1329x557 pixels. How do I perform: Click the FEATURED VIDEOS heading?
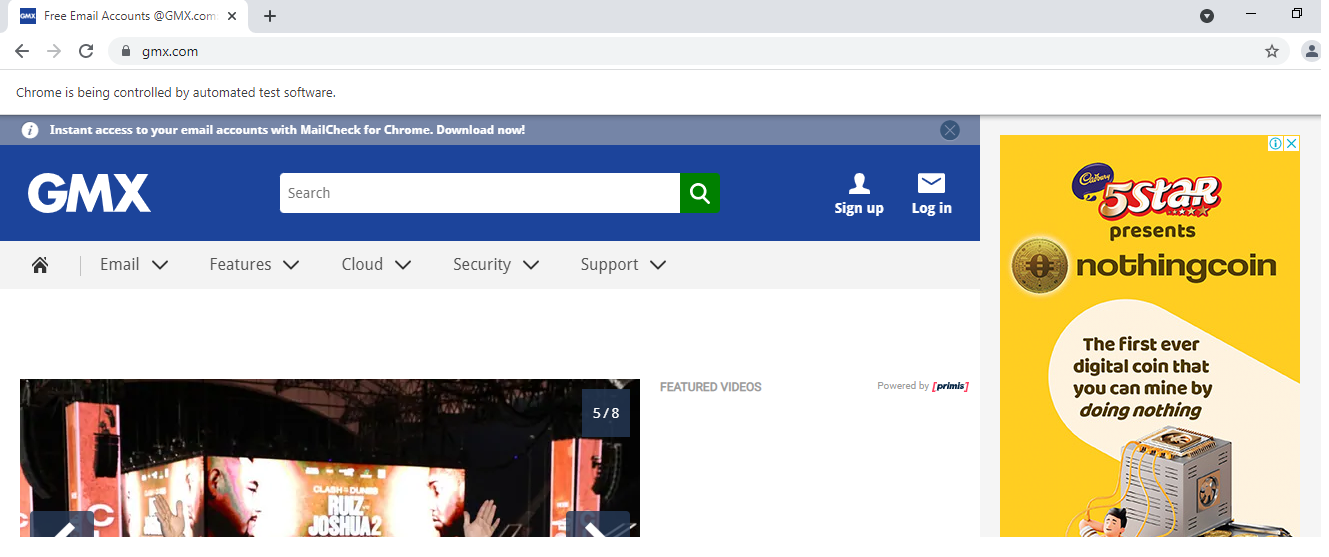tap(711, 387)
